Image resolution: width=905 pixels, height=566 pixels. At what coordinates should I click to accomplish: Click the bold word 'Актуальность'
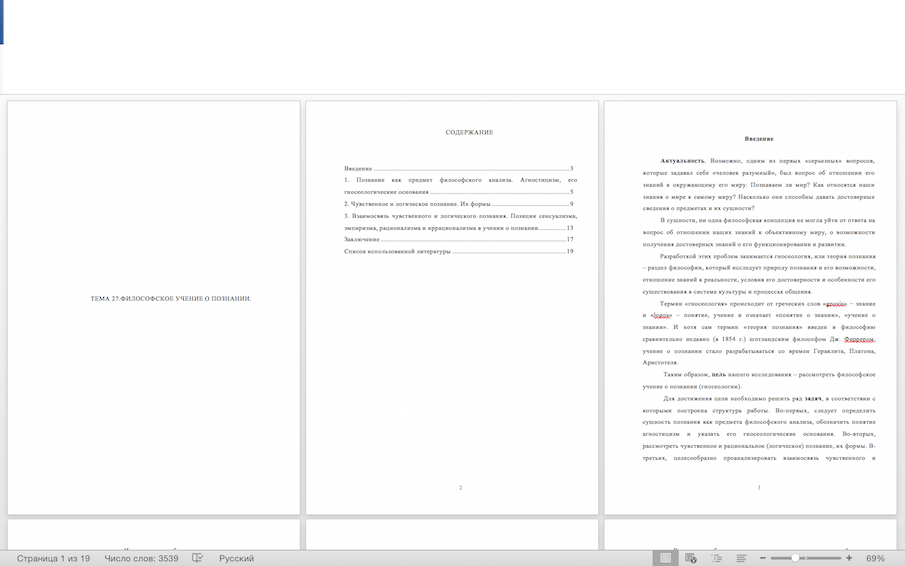click(x=682, y=160)
